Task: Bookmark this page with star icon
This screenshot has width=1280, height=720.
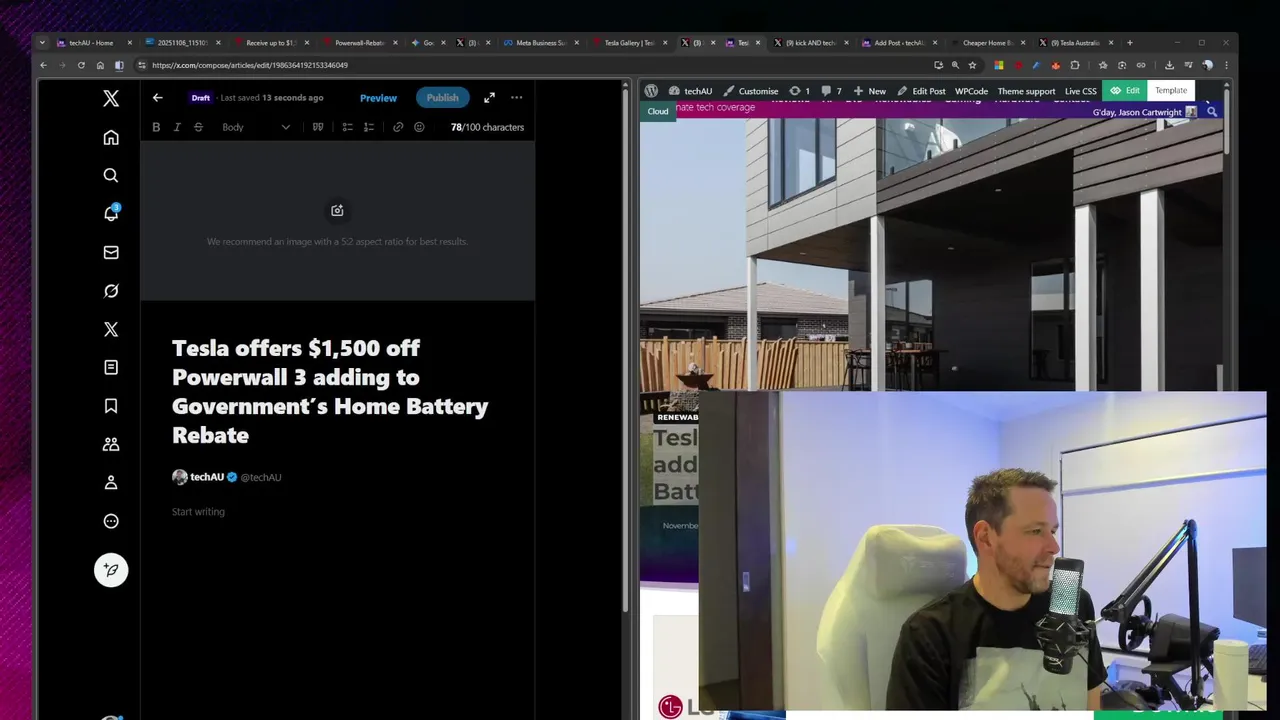Action: (972, 65)
